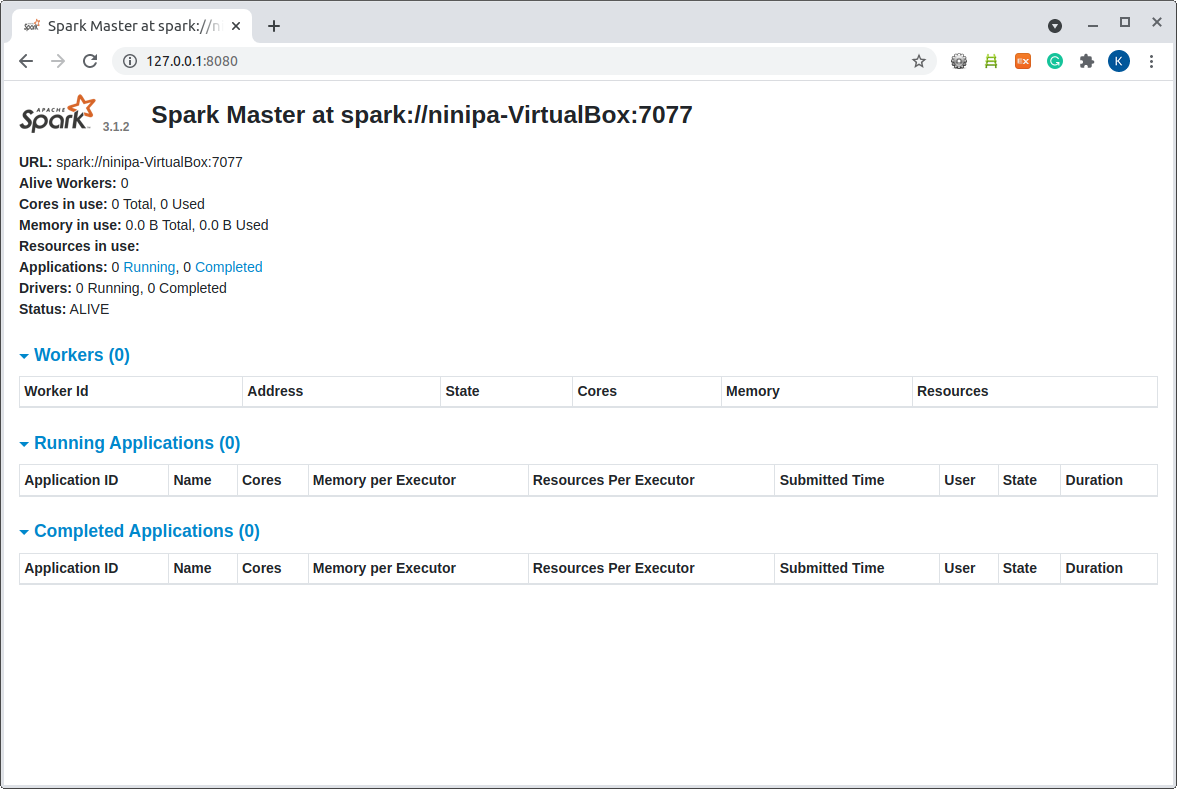
Task: View site information icon in address bar
Action: tap(130, 62)
